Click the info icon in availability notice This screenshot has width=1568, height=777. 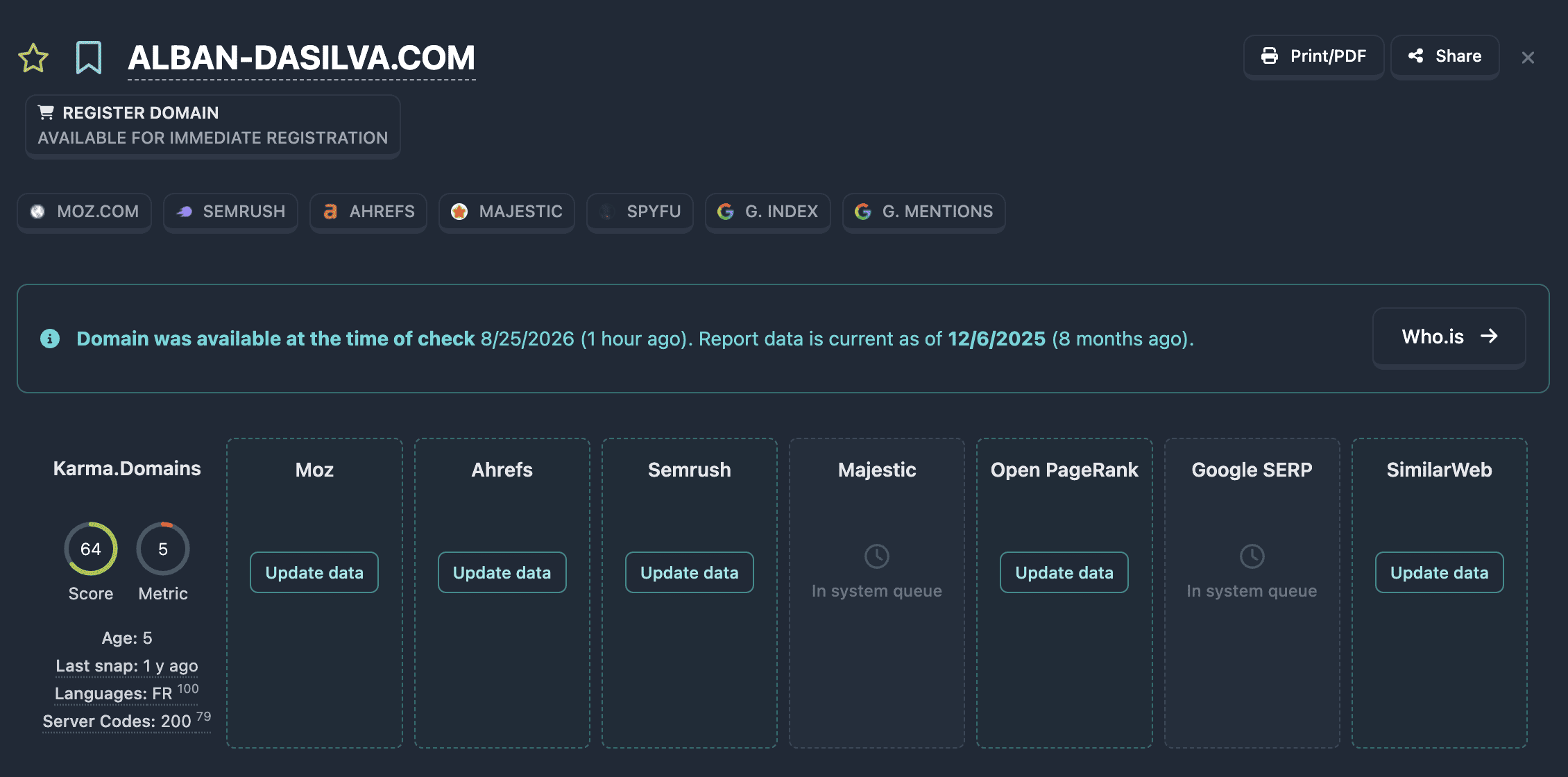pos(50,339)
